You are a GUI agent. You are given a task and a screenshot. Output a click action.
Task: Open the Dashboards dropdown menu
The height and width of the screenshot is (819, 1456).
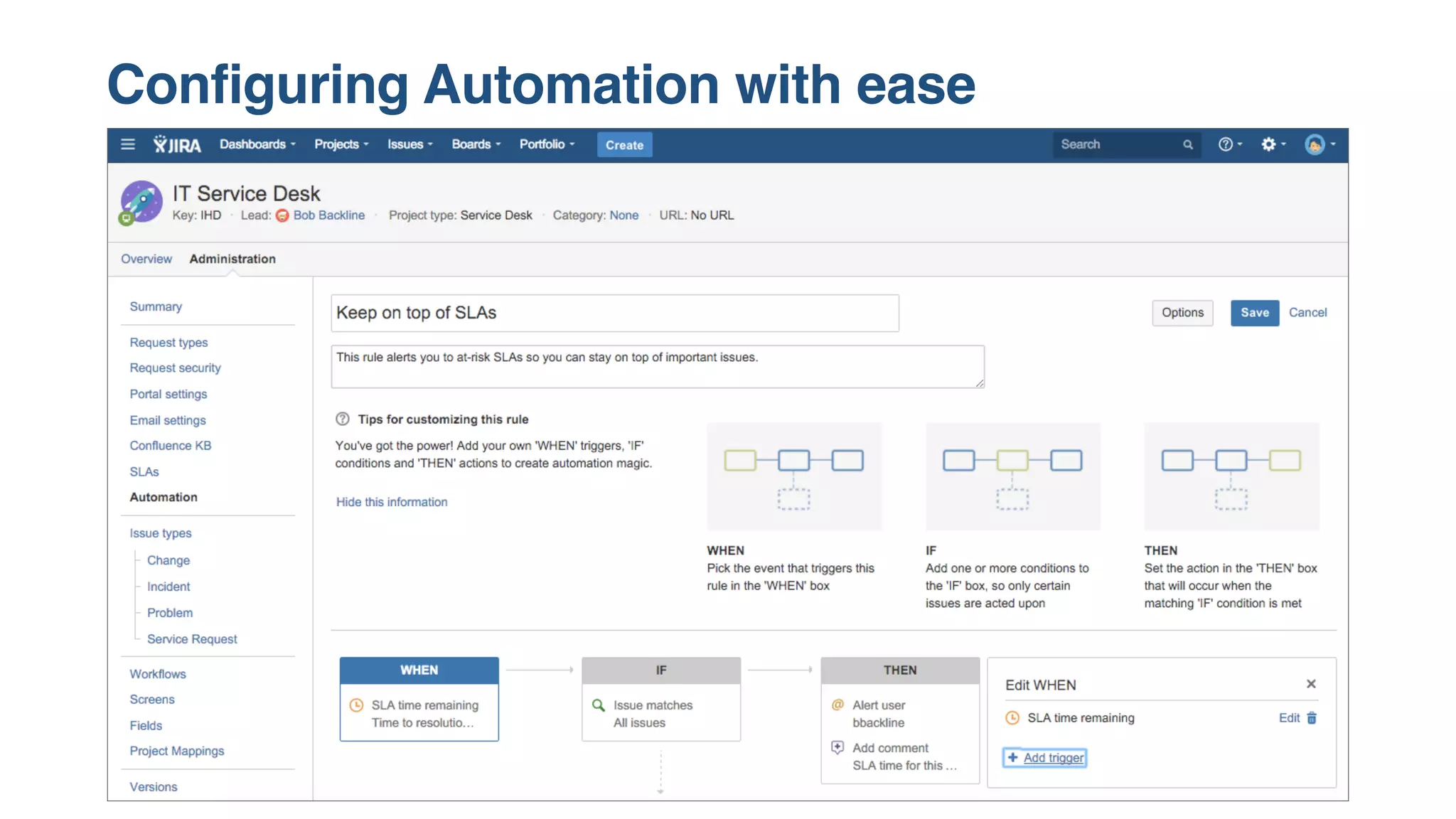[x=257, y=144]
